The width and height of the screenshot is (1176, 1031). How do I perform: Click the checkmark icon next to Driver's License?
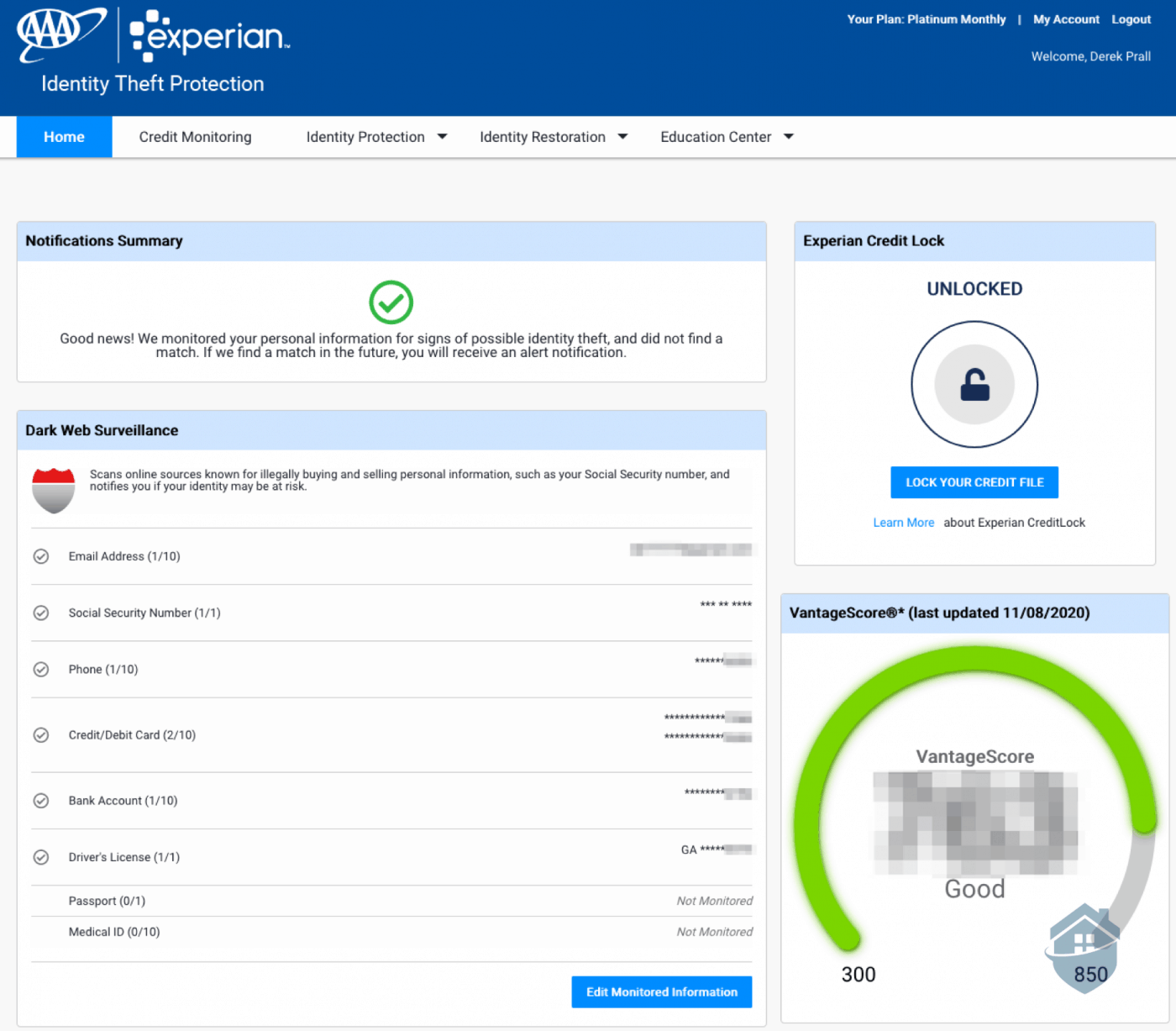click(x=41, y=857)
